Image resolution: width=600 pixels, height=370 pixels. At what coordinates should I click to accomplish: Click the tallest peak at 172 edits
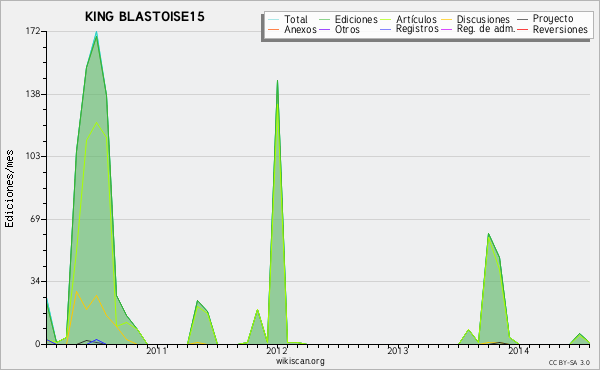coord(96,32)
